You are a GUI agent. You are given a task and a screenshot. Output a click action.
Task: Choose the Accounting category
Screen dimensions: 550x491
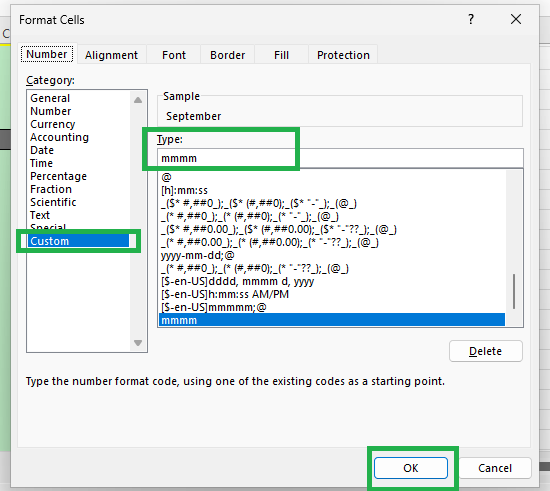pos(79,137)
